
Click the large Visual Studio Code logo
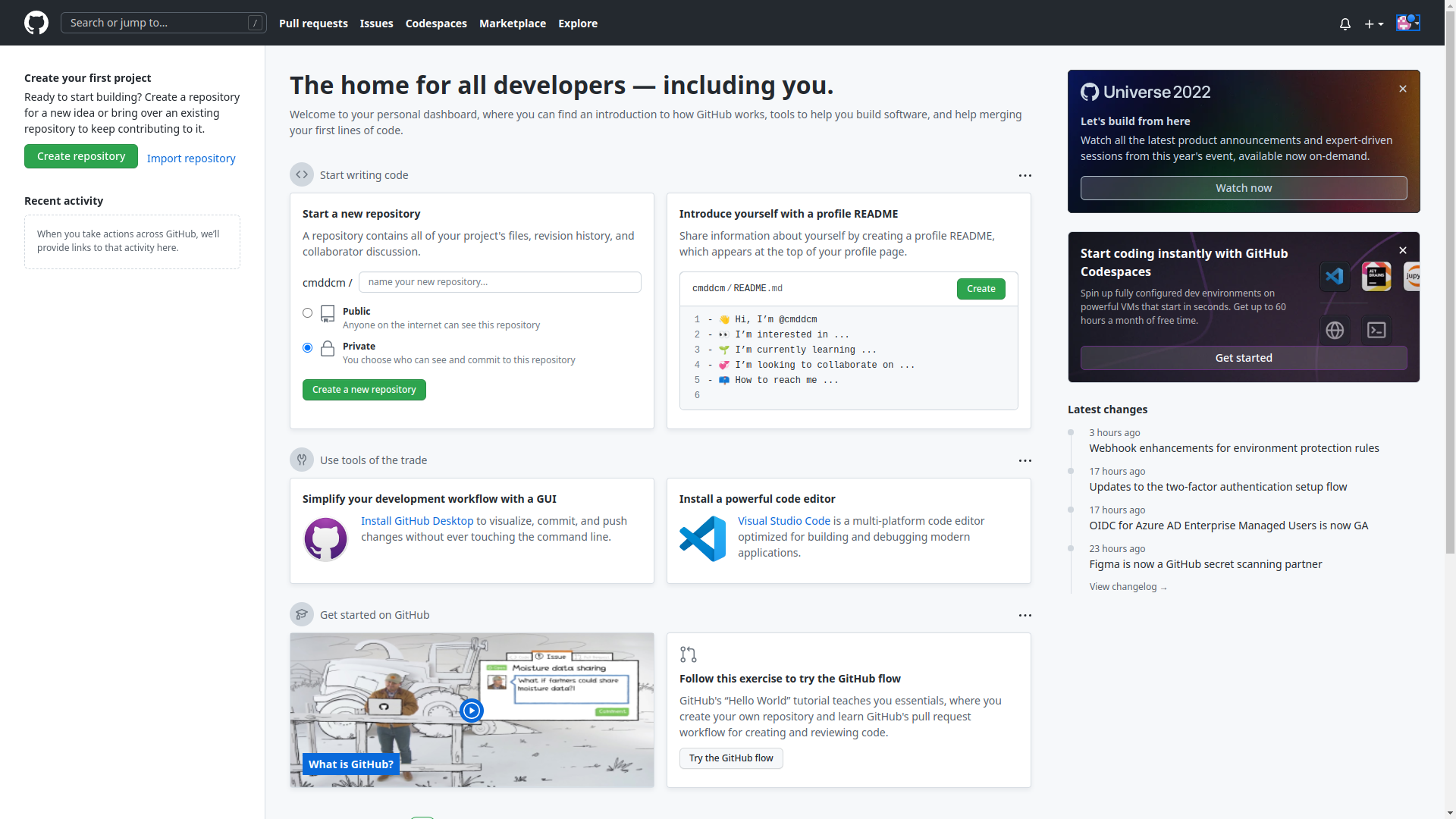click(x=702, y=539)
